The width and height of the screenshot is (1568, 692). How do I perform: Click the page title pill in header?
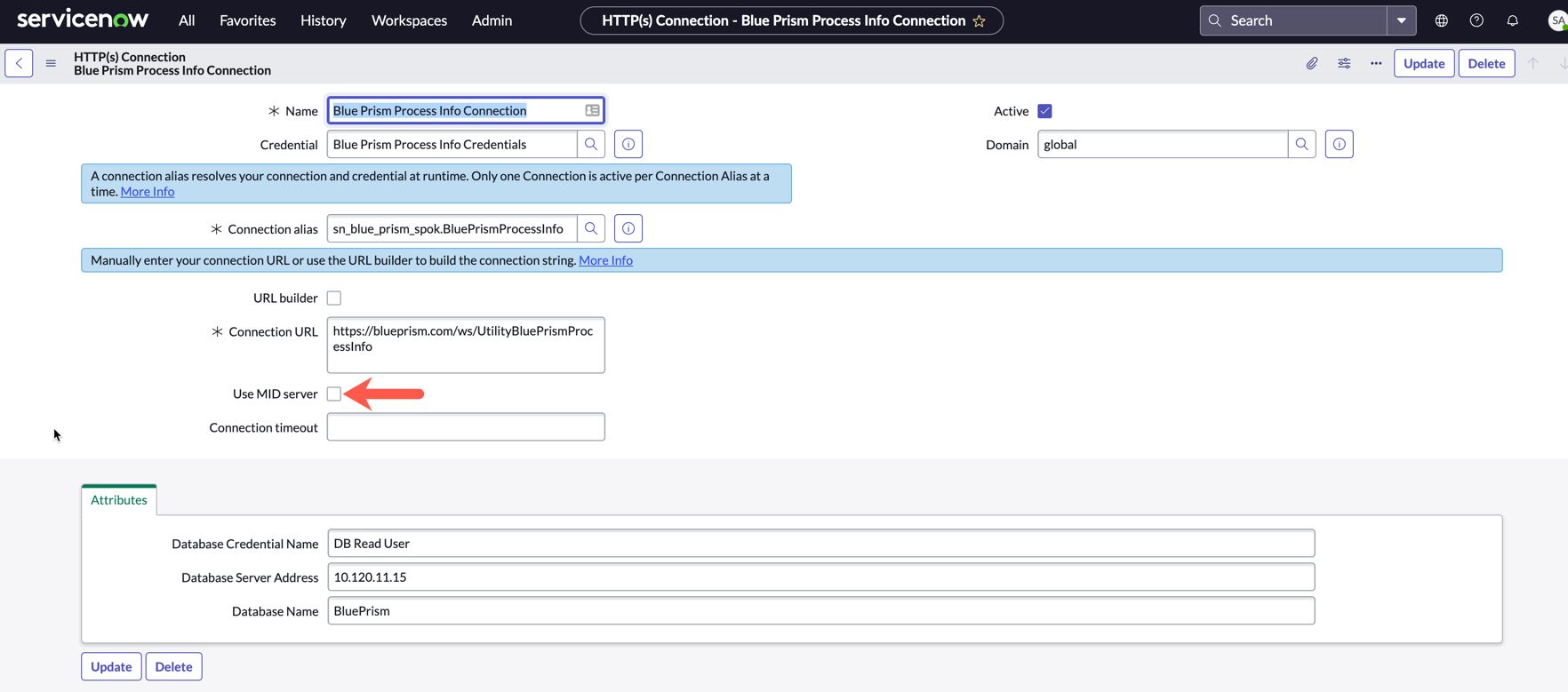click(x=791, y=20)
